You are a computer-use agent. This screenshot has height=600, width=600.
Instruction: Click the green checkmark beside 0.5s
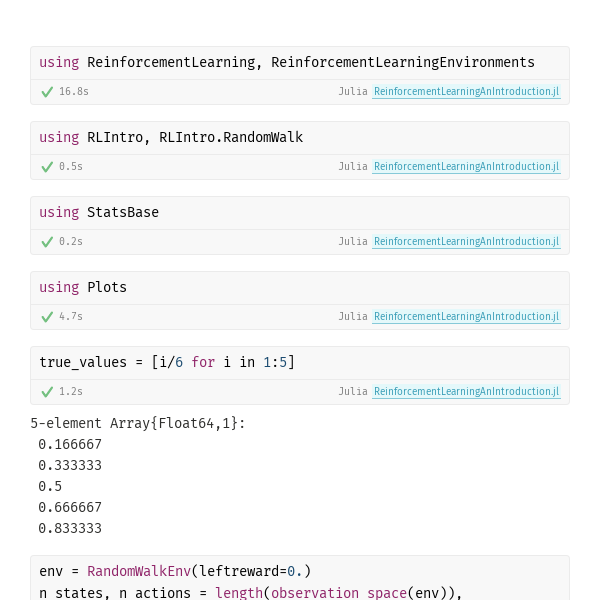47,167
